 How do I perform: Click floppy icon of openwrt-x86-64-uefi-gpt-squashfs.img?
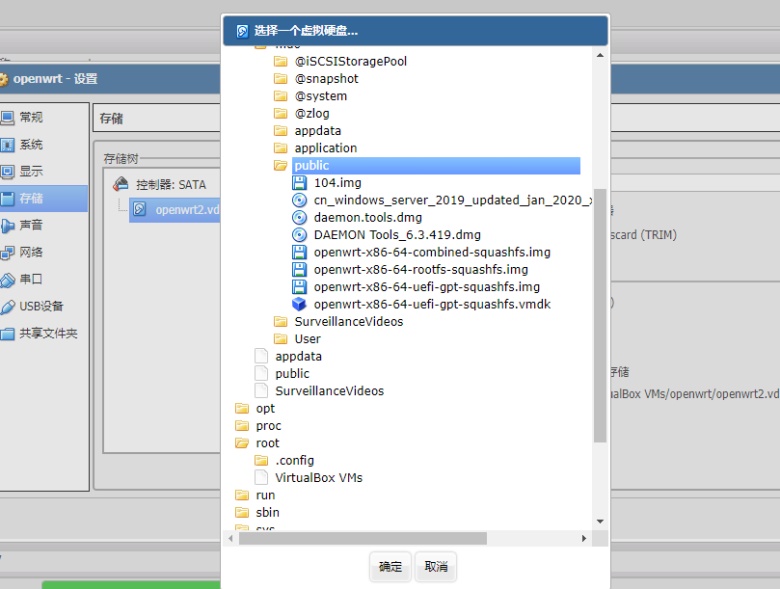(x=299, y=287)
